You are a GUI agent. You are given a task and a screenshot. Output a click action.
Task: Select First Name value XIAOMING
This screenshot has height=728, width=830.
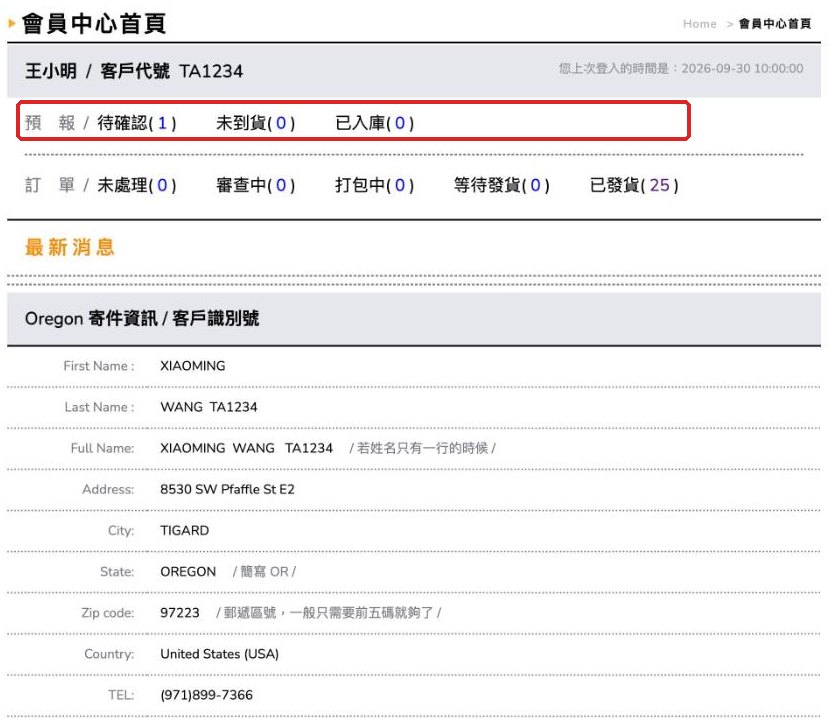[x=193, y=366]
